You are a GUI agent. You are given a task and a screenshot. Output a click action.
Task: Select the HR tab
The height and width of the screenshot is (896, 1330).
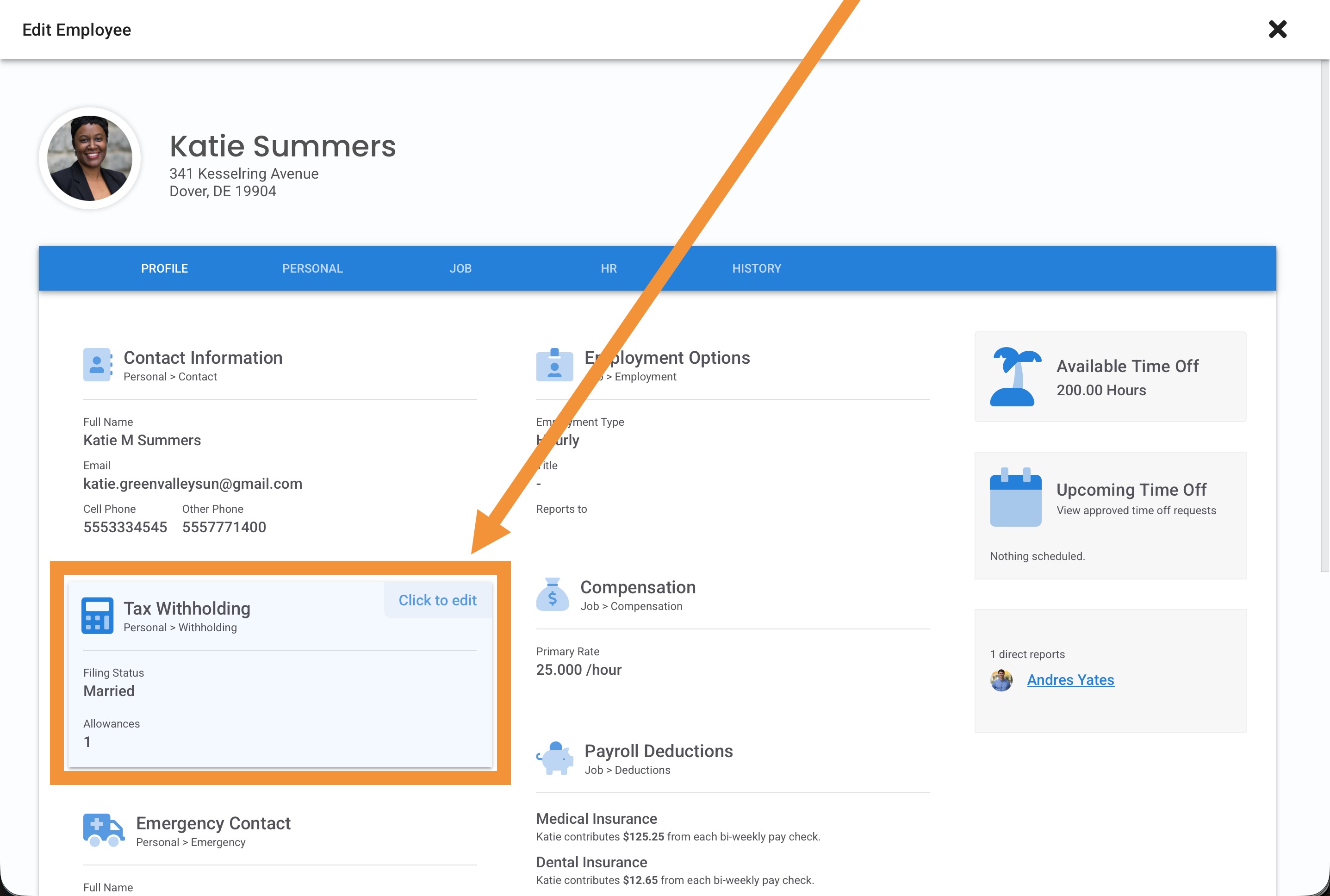pos(608,268)
